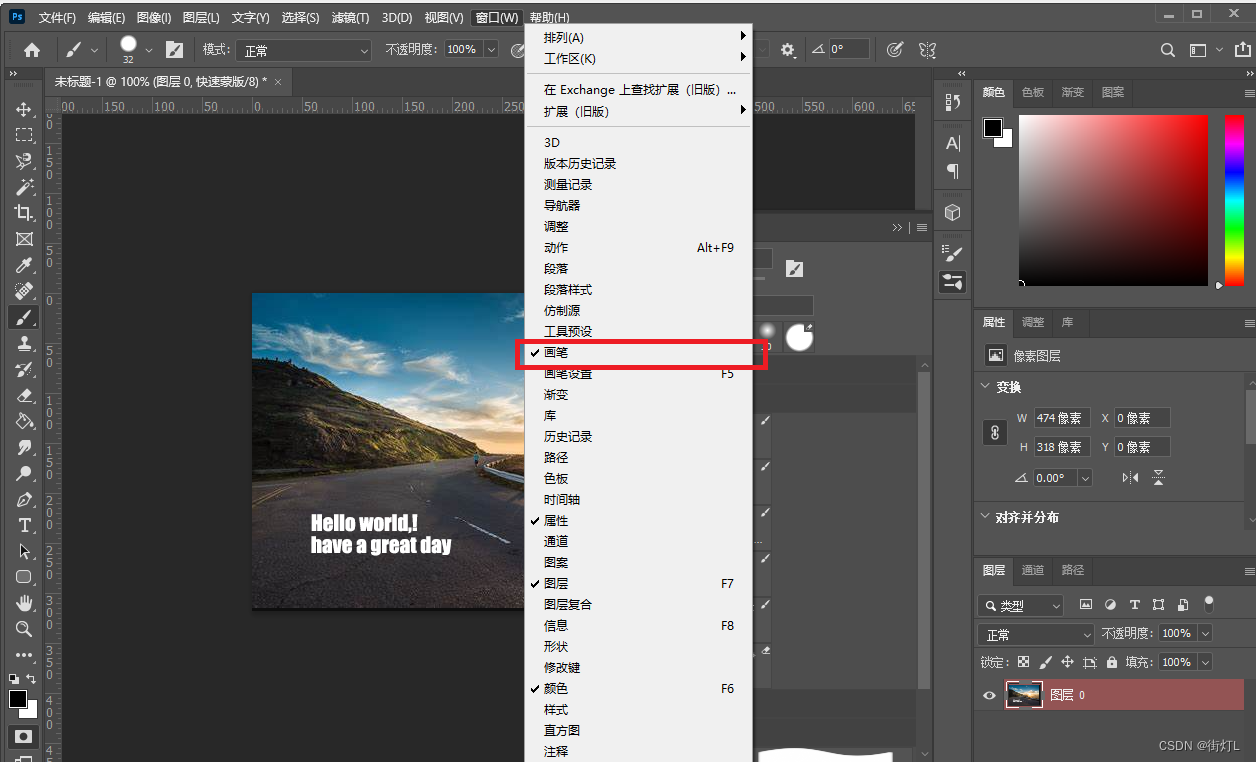Select the Pen tool
The height and width of the screenshot is (762, 1256).
24,499
